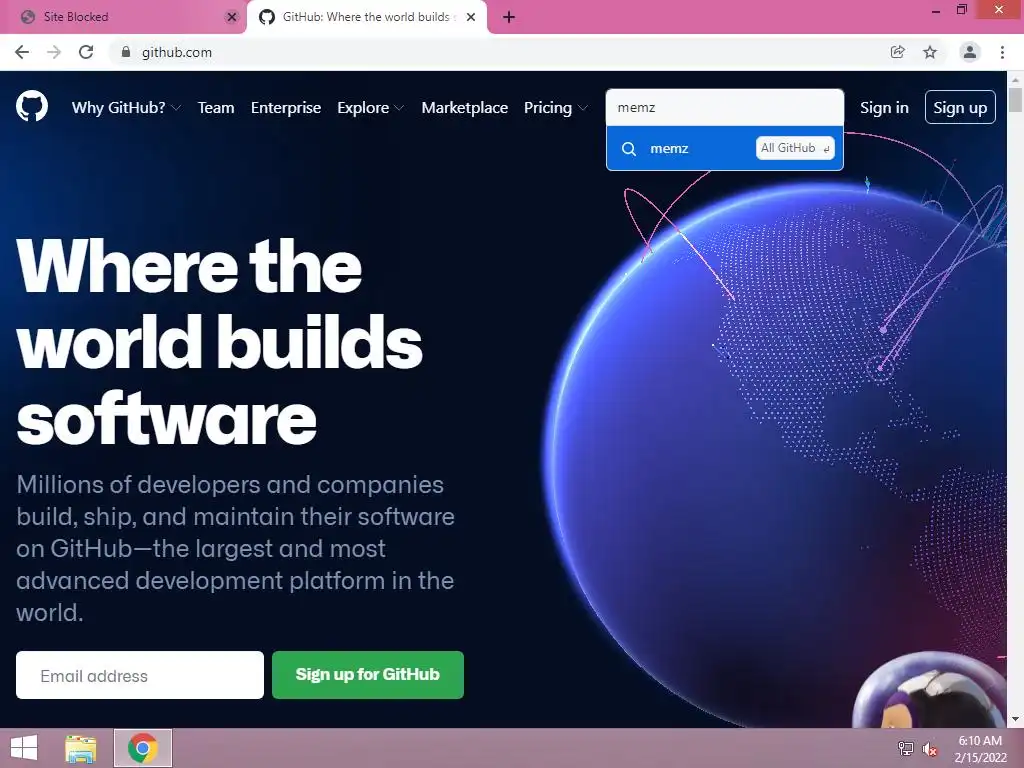Screen dimensions: 1024x768
Task: Share this page icon in address bar
Action: click(898, 52)
